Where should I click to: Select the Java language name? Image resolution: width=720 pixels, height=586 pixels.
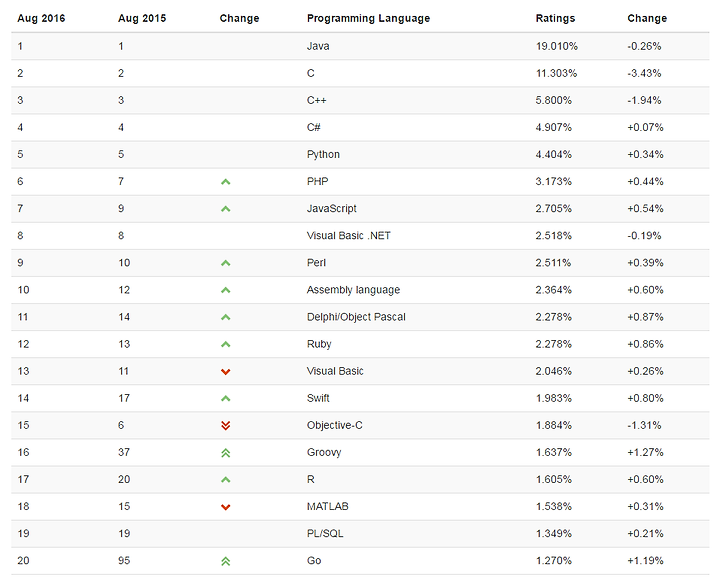pos(318,46)
